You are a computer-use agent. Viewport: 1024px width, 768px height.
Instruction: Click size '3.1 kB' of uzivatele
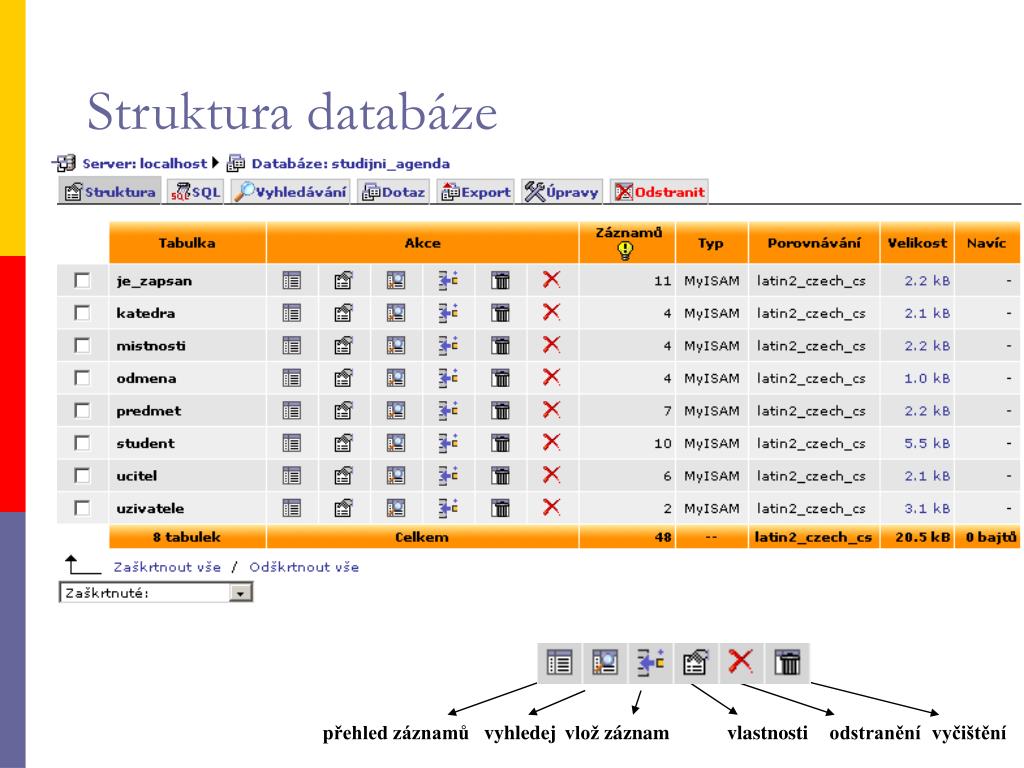(927, 509)
